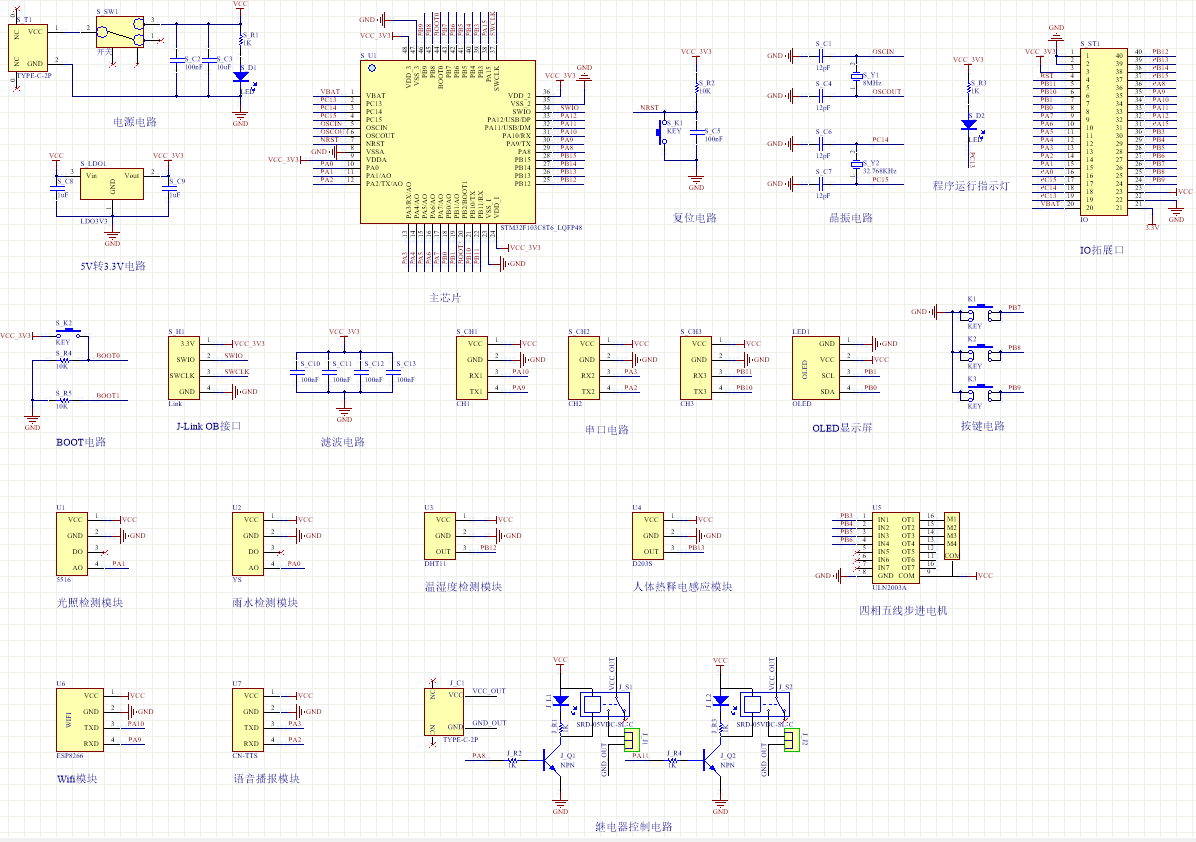Select the STM32F103C8T6 main chip symbol

(x=448, y=142)
